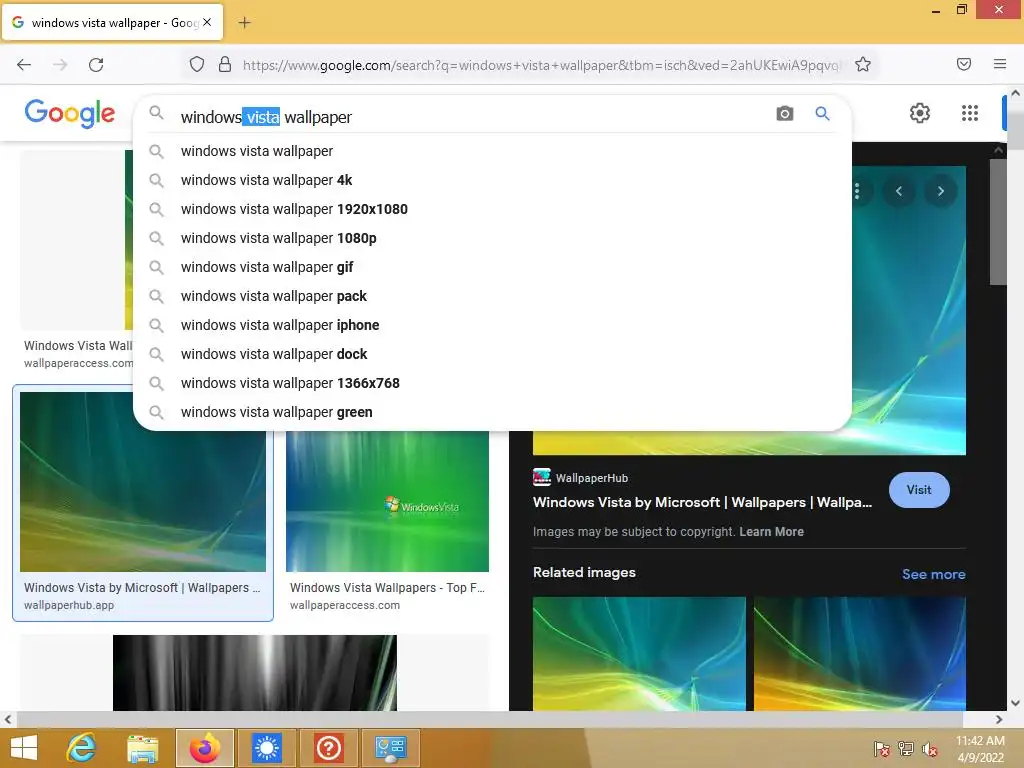
Task: Open the WallpaperHub source label
Action: 592,478
